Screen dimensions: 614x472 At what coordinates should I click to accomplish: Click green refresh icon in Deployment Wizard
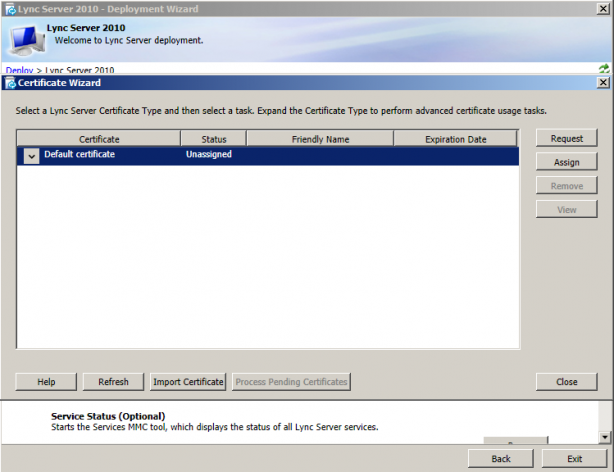(x=603, y=69)
